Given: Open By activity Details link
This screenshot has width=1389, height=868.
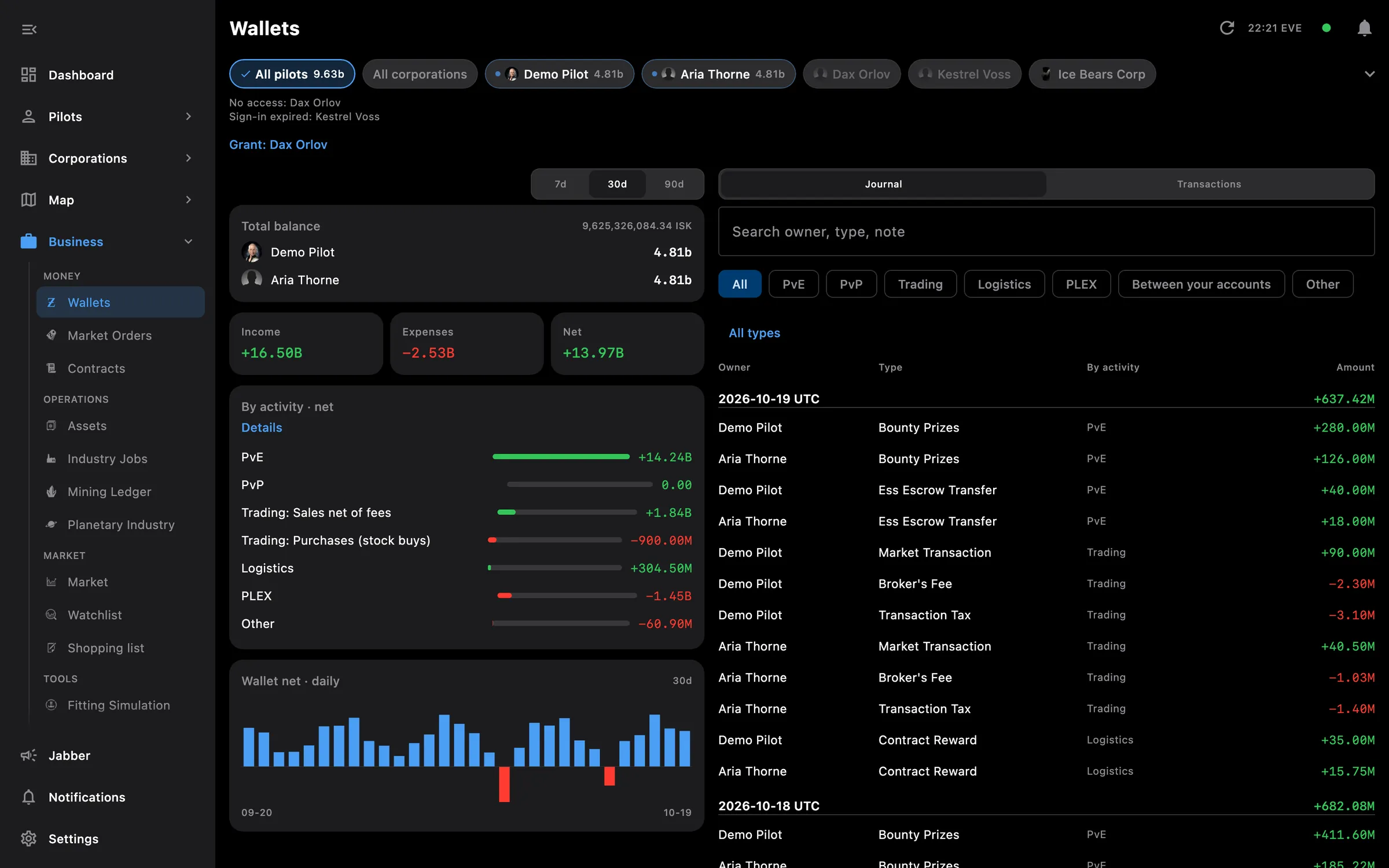Looking at the screenshot, I should (x=262, y=428).
